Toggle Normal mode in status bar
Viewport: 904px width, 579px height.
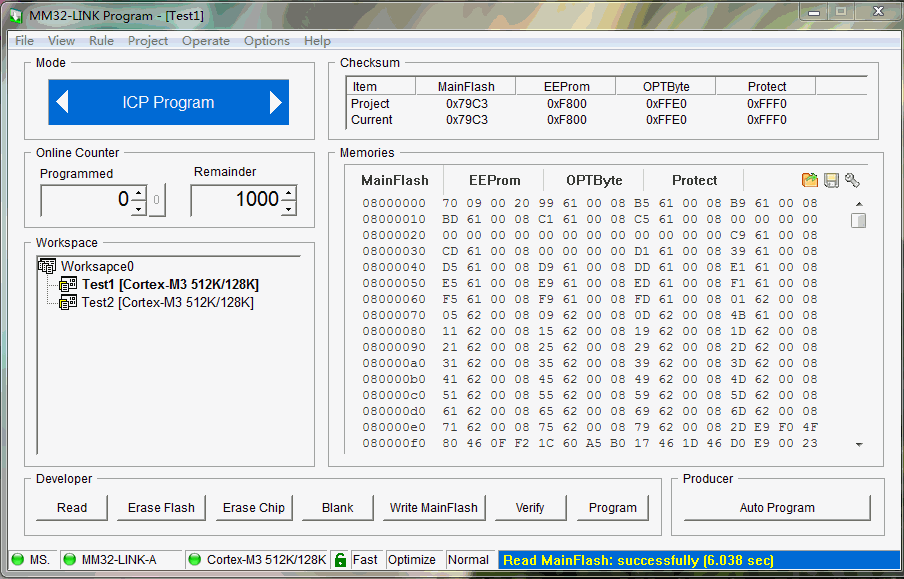[469, 560]
